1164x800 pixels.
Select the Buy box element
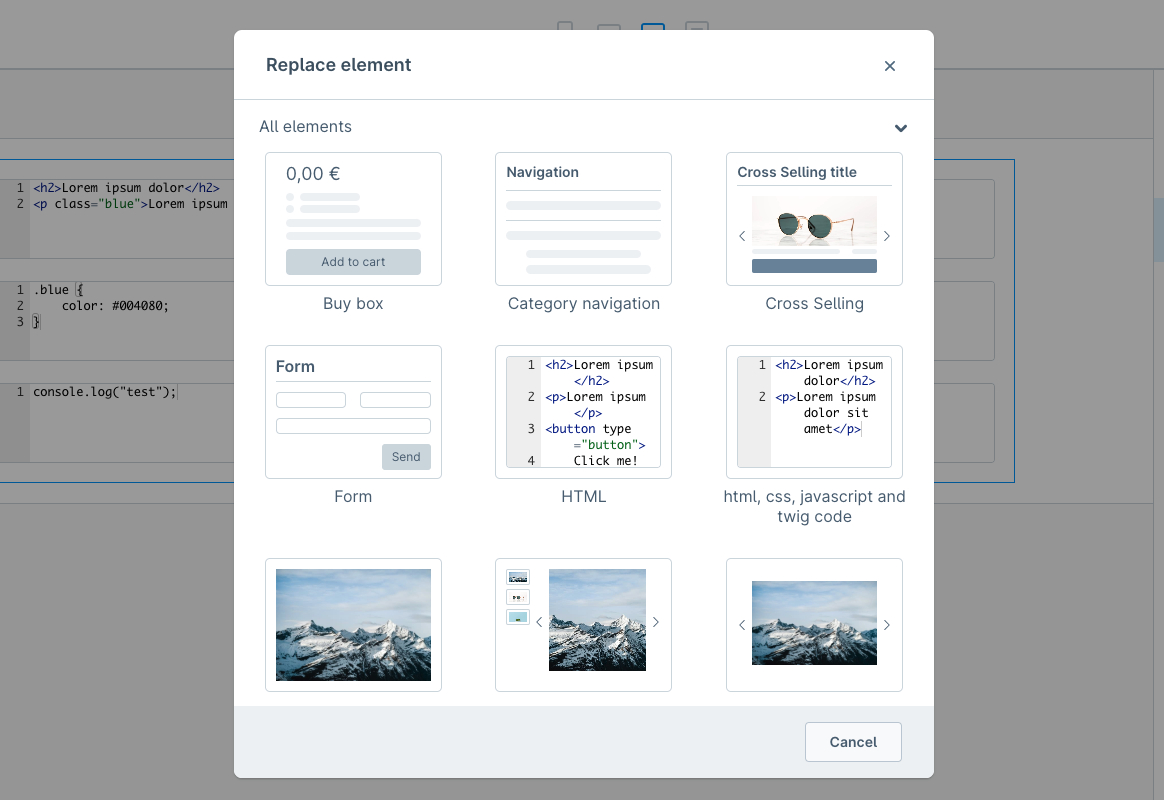353,219
